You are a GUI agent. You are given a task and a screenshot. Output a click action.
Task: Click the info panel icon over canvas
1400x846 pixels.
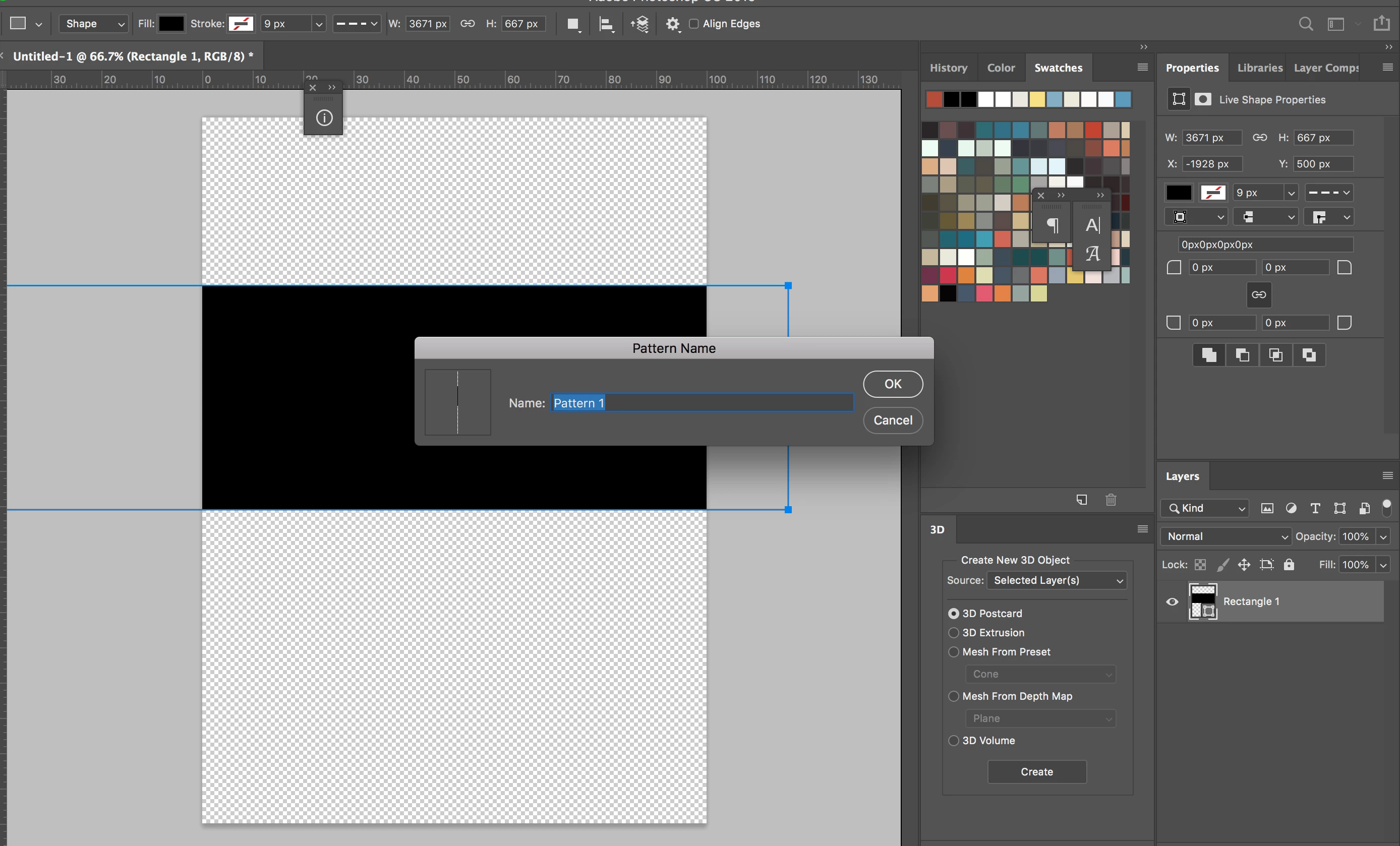click(324, 118)
